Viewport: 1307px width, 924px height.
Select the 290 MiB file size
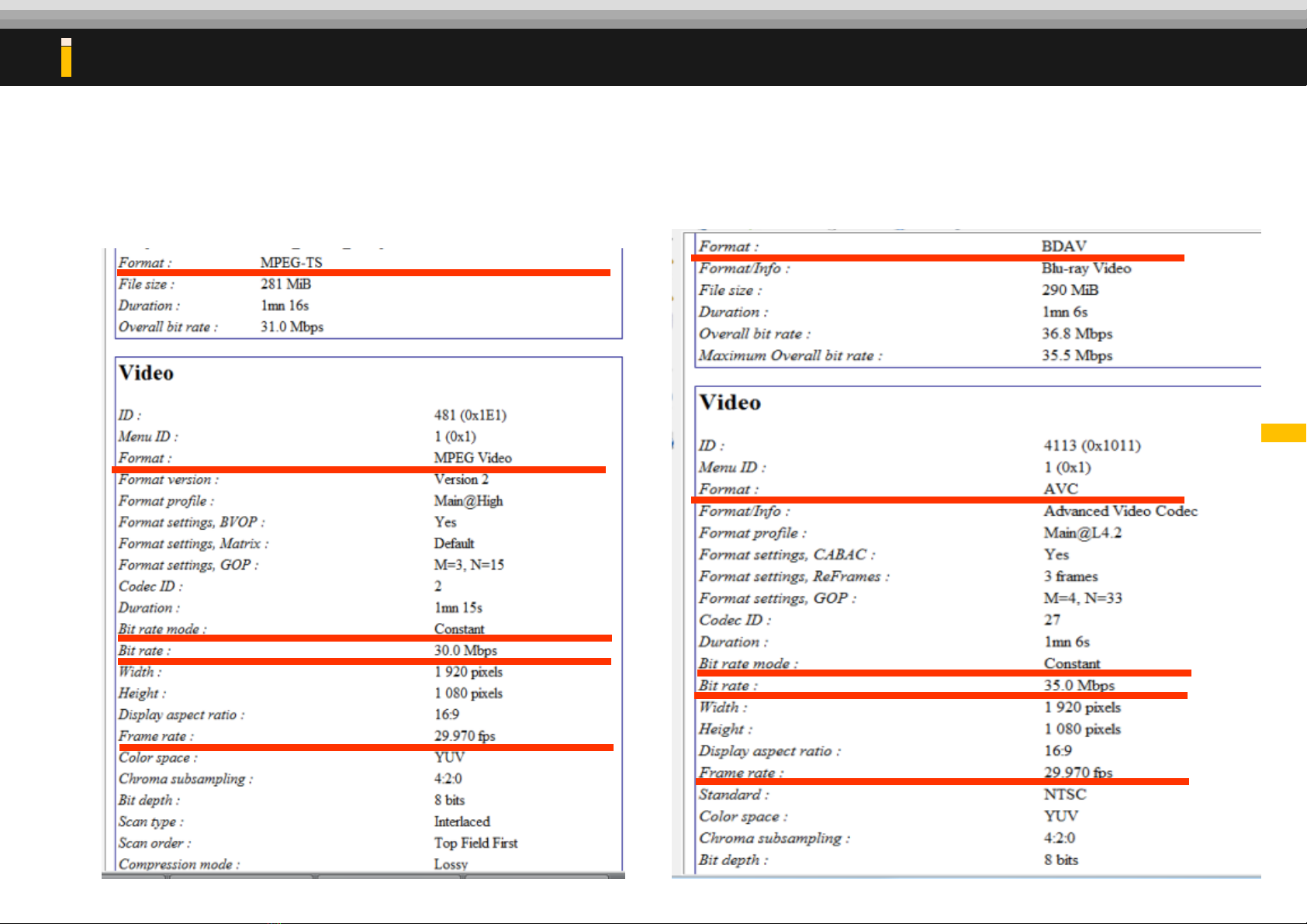click(x=1070, y=289)
